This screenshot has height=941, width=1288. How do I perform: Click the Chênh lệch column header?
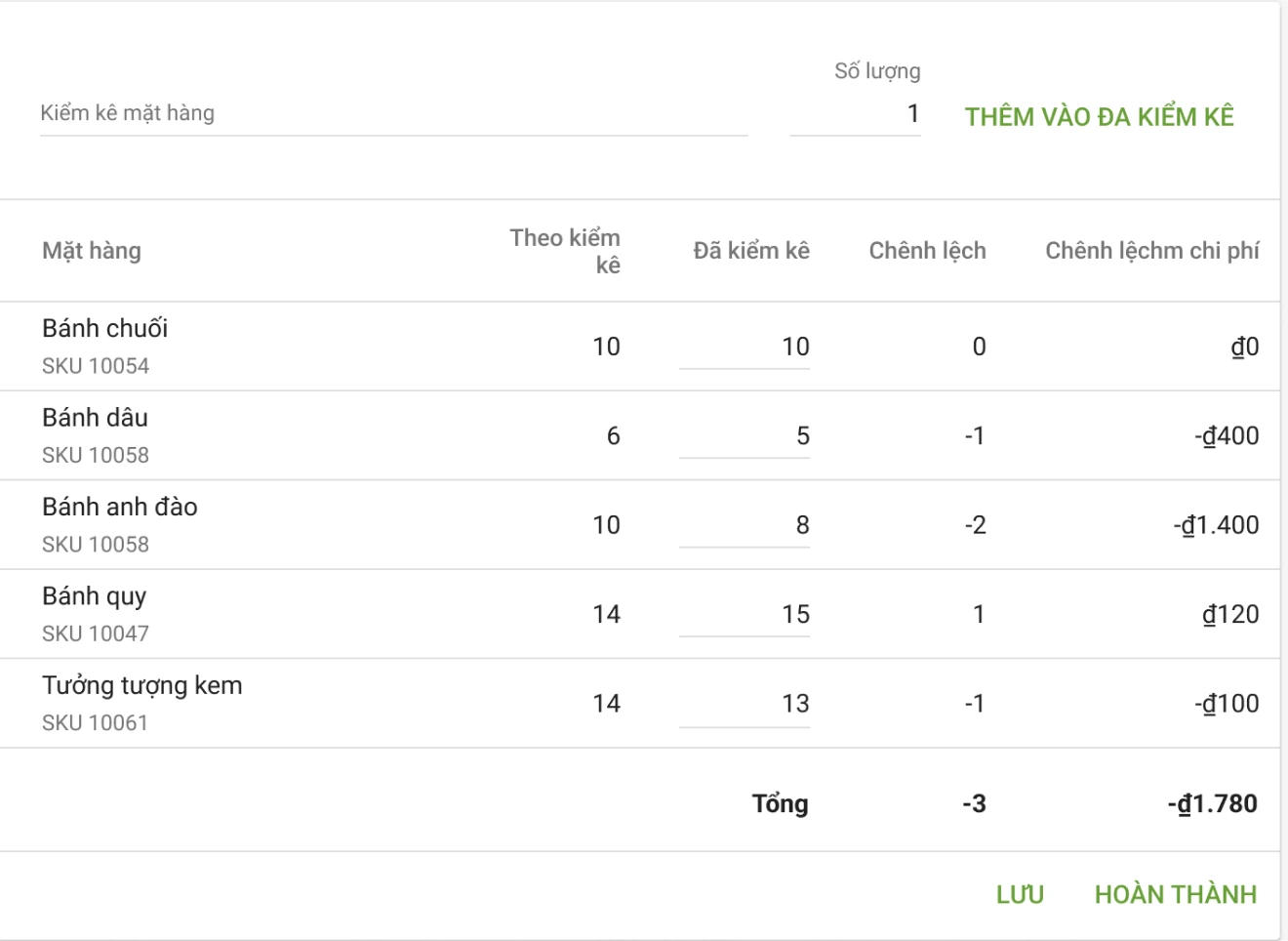pyautogui.click(x=927, y=251)
